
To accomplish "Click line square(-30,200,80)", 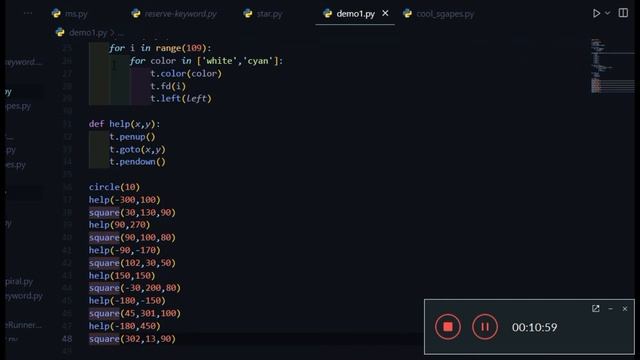I will [135, 288].
